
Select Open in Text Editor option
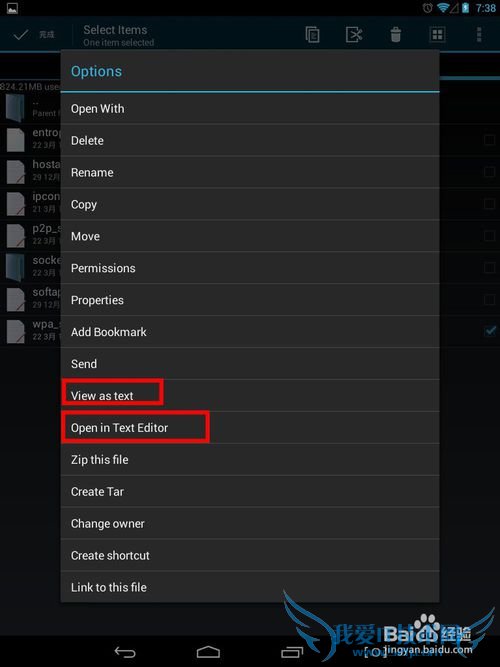tap(250, 428)
